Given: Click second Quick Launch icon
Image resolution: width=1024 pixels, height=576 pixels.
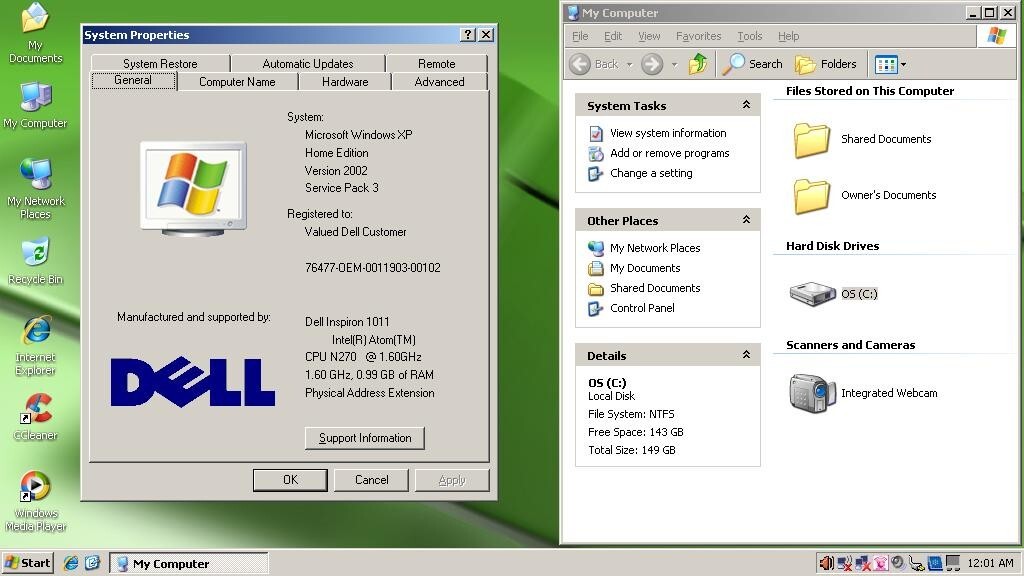Looking at the screenshot, I should click(92, 562).
